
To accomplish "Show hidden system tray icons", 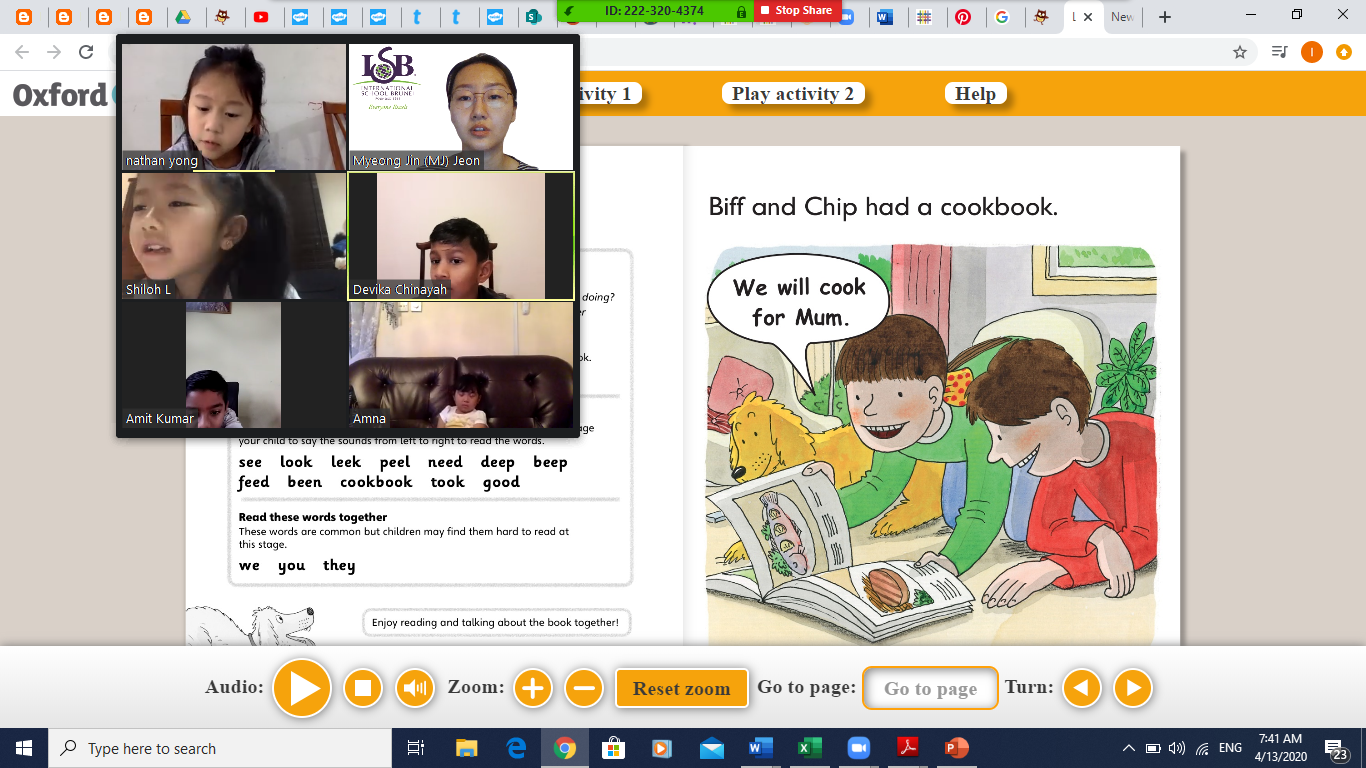I will coord(1129,748).
